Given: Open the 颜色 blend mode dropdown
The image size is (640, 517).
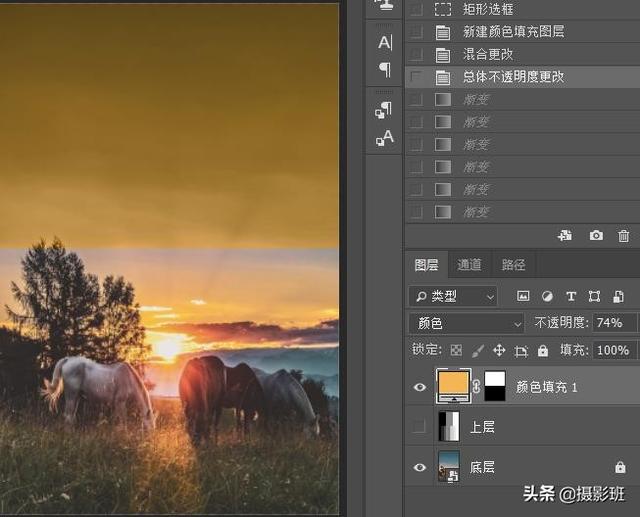Looking at the screenshot, I should click(x=466, y=323).
